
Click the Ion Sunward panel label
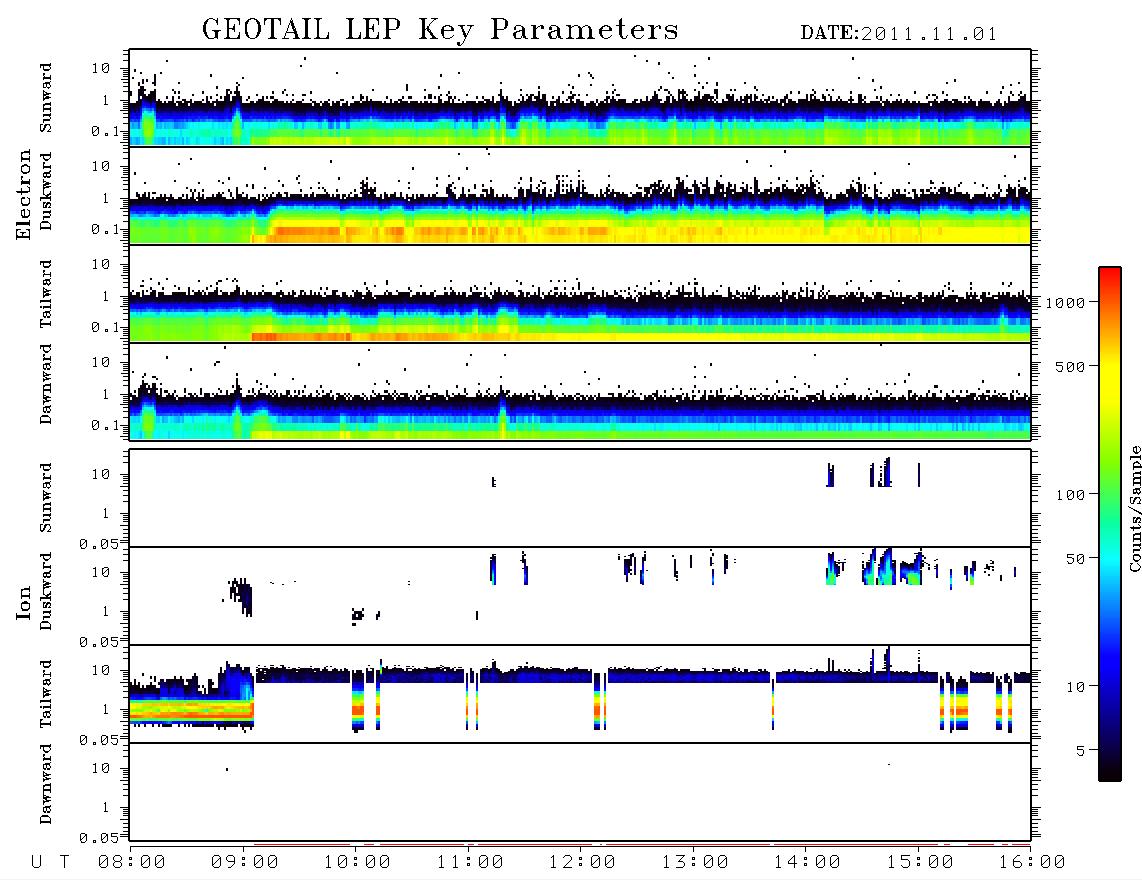pyautogui.click(x=46, y=497)
